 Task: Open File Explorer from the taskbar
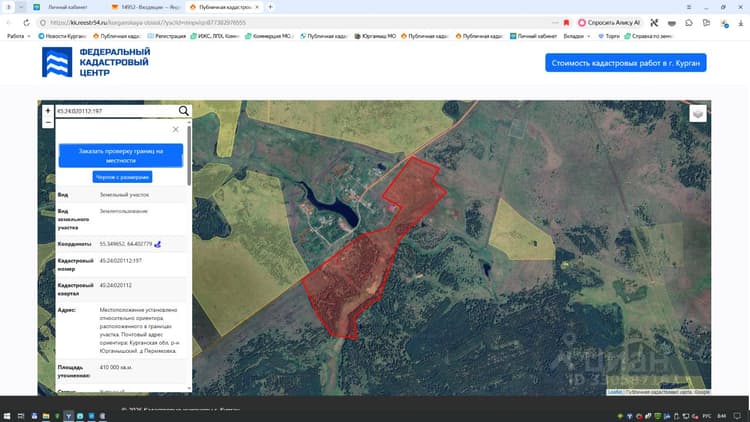point(46,416)
